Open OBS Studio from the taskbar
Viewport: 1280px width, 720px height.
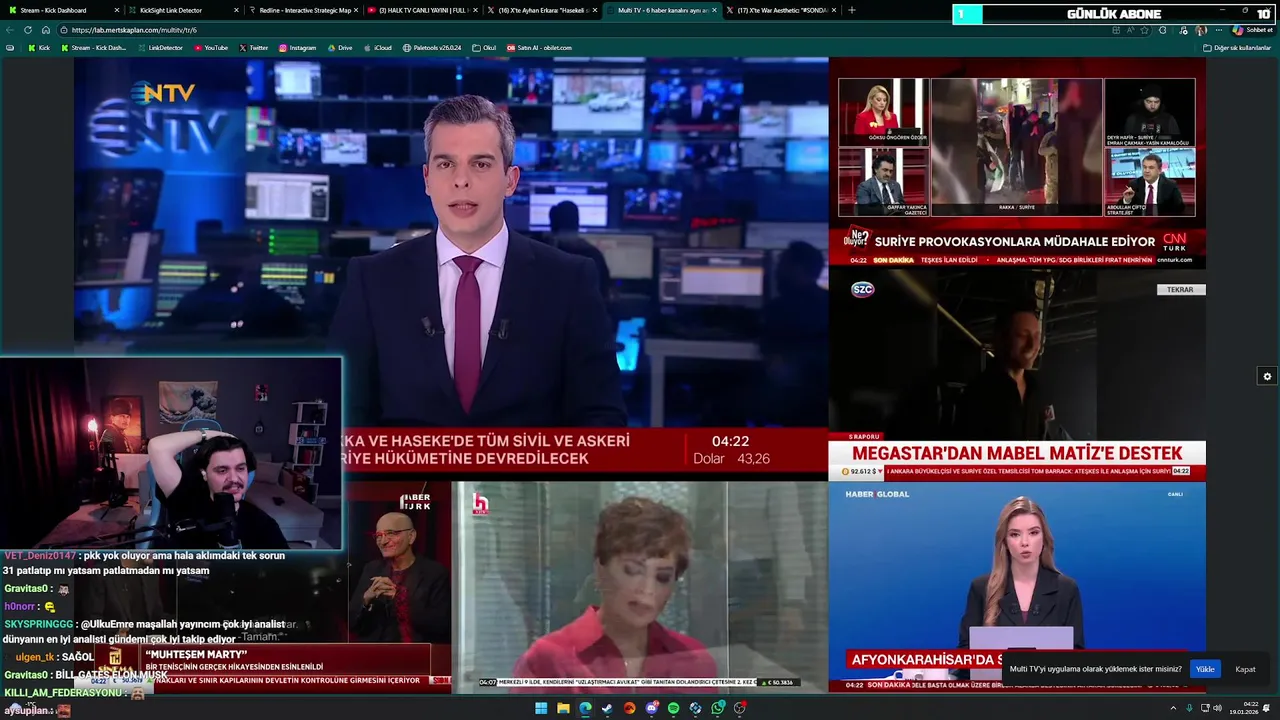pyautogui.click(x=739, y=708)
